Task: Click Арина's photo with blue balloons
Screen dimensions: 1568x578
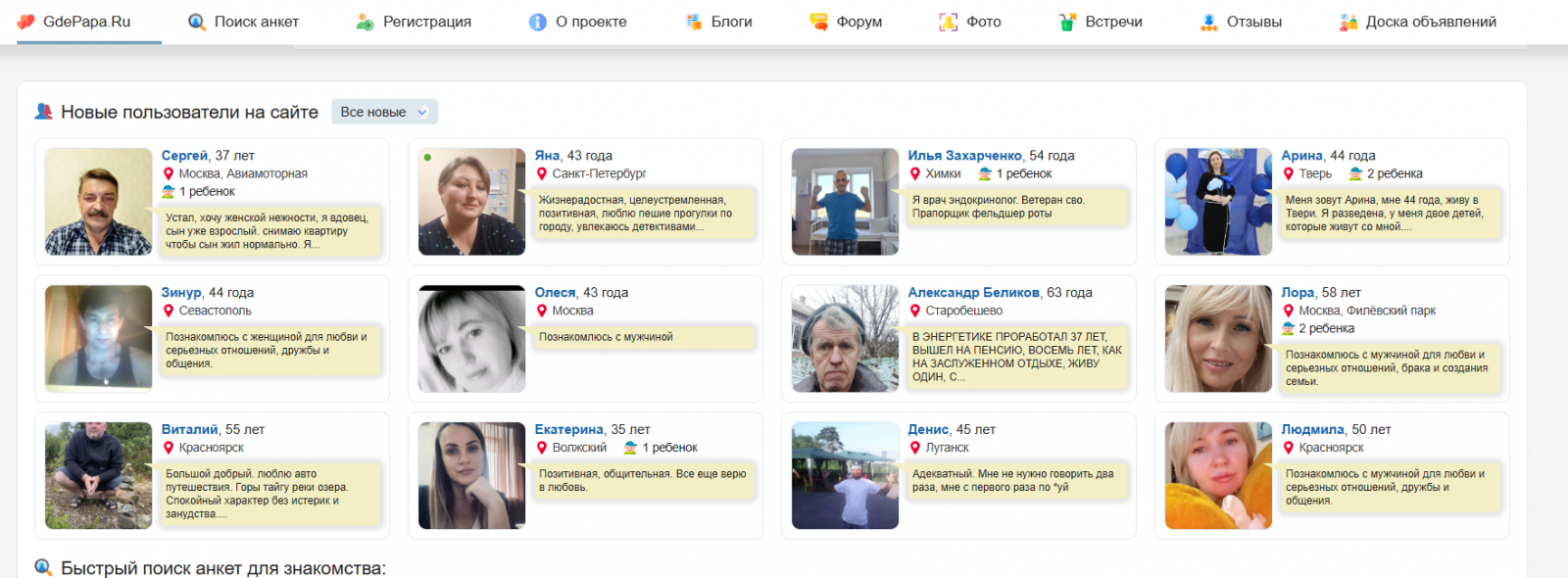Action: click(1218, 202)
